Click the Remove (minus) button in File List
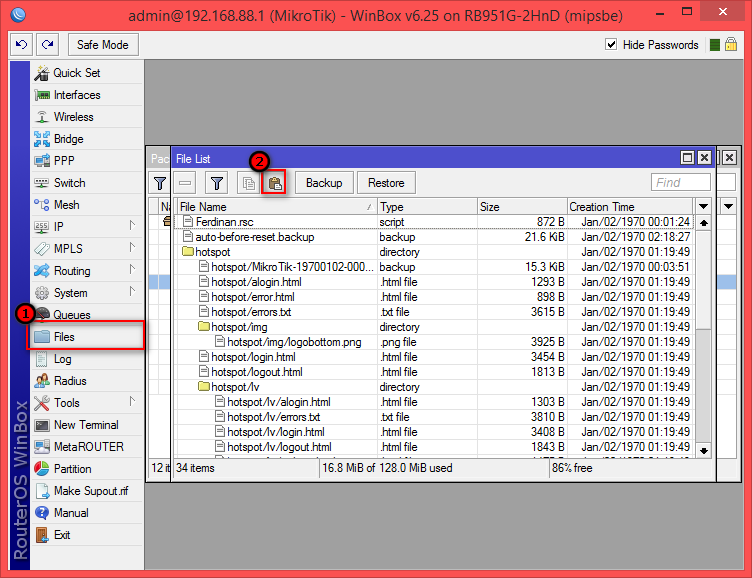Screen dimensions: 752x578 [x=185, y=183]
